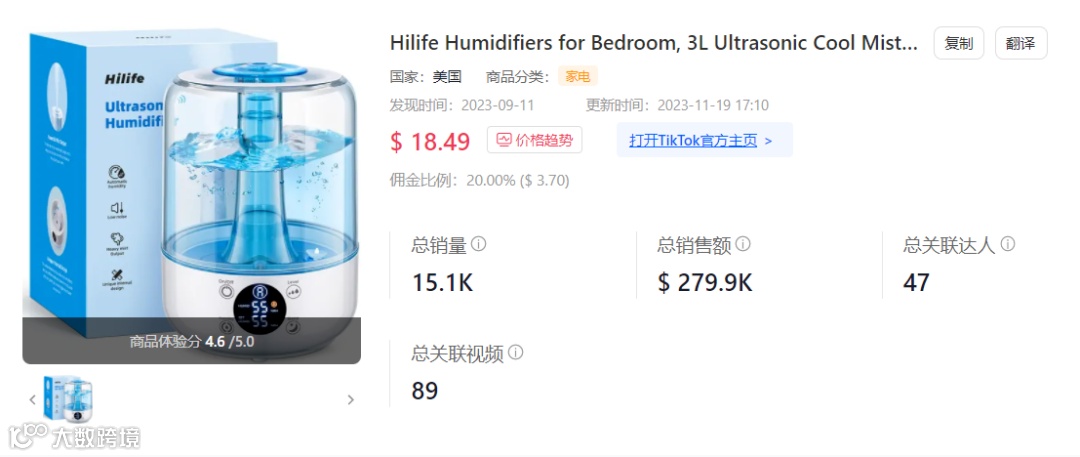Click the info icon beside 总销量

[479, 244]
